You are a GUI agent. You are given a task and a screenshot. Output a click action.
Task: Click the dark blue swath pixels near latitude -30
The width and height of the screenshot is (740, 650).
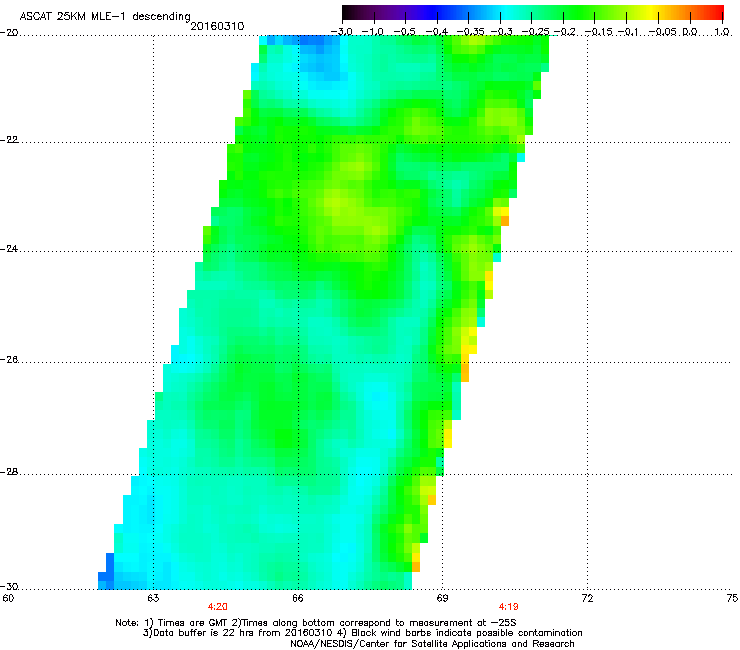click(106, 571)
